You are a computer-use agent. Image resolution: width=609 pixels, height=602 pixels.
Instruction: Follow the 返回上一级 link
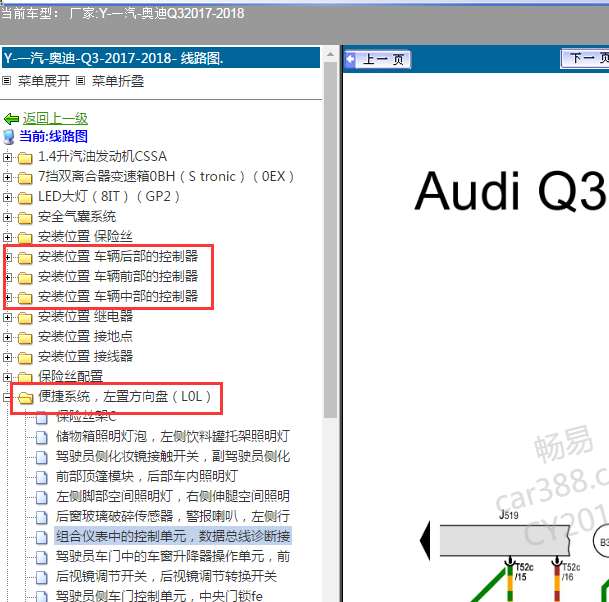coord(55,118)
